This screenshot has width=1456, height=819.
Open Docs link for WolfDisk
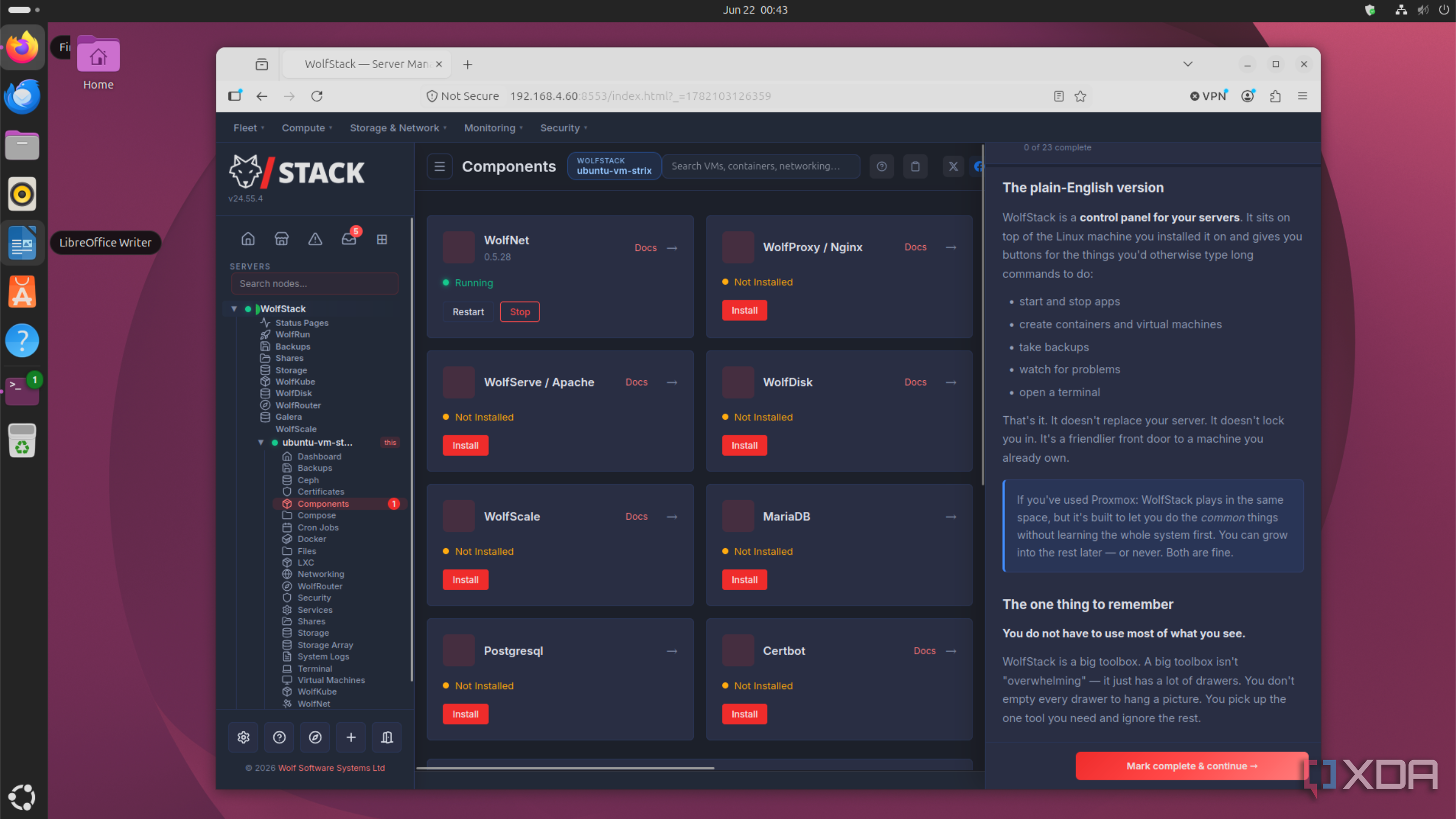(x=915, y=382)
